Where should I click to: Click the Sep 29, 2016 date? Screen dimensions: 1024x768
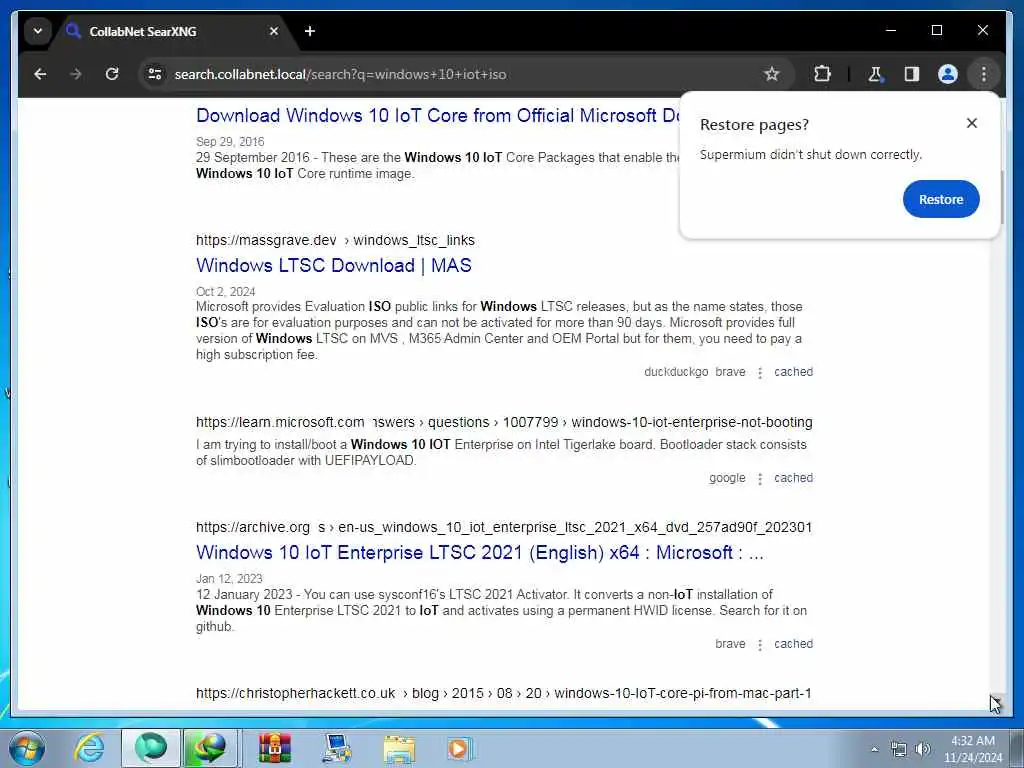pos(230,142)
